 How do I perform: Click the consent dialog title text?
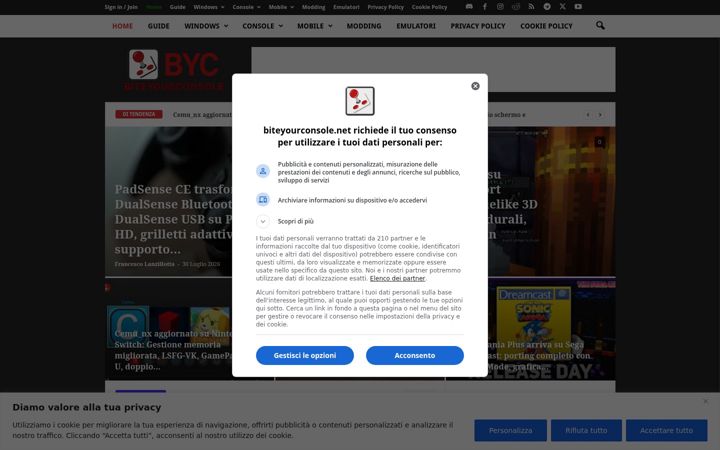(x=360, y=136)
